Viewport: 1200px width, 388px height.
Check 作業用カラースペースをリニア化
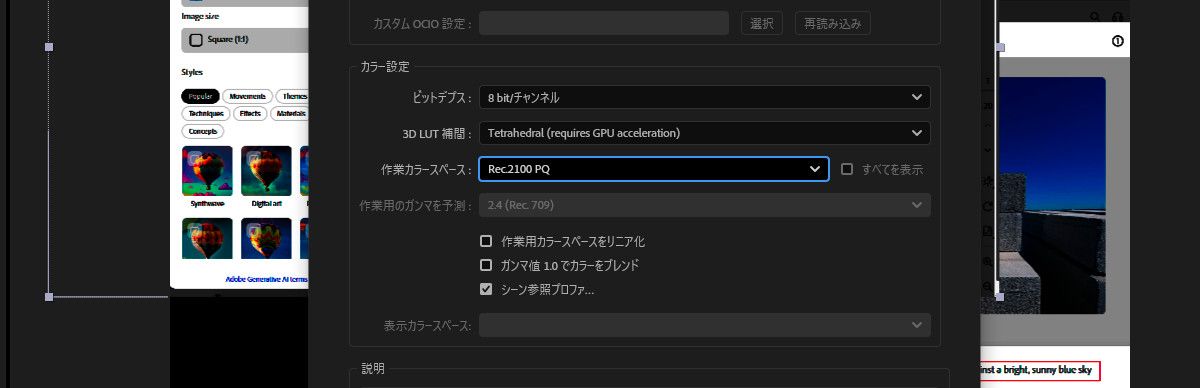[x=486, y=241]
